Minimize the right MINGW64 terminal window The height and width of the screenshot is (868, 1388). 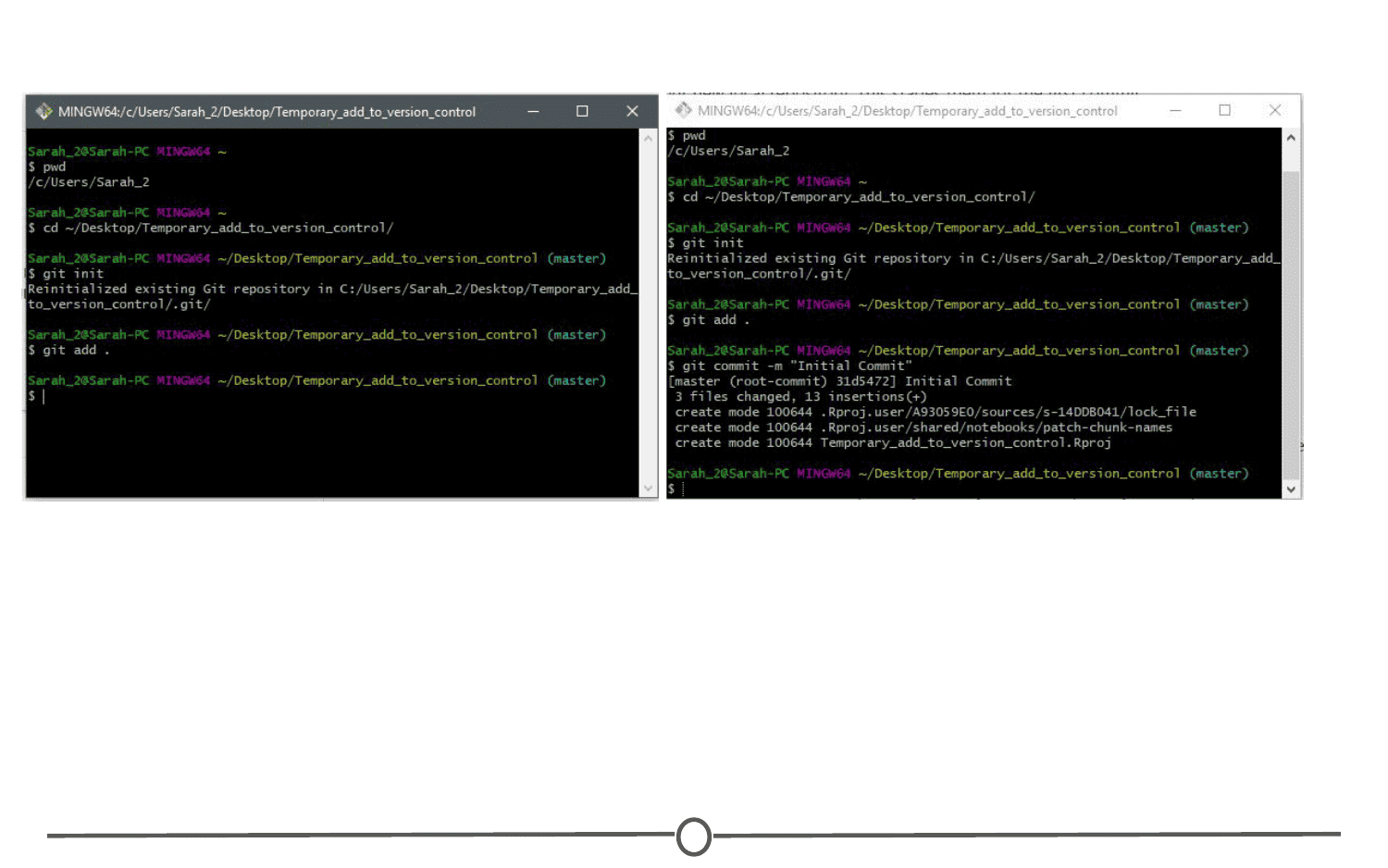point(1175,110)
